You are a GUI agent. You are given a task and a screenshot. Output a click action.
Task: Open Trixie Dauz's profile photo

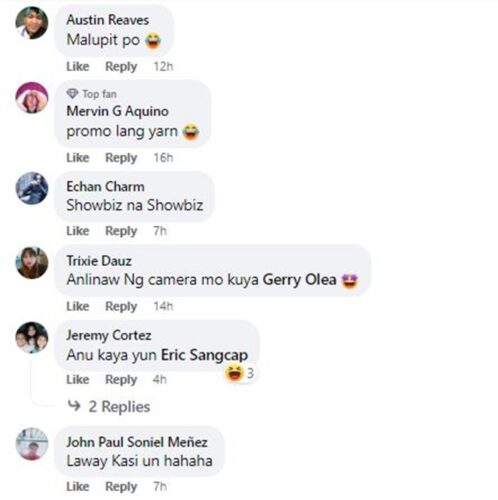coord(32,263)
